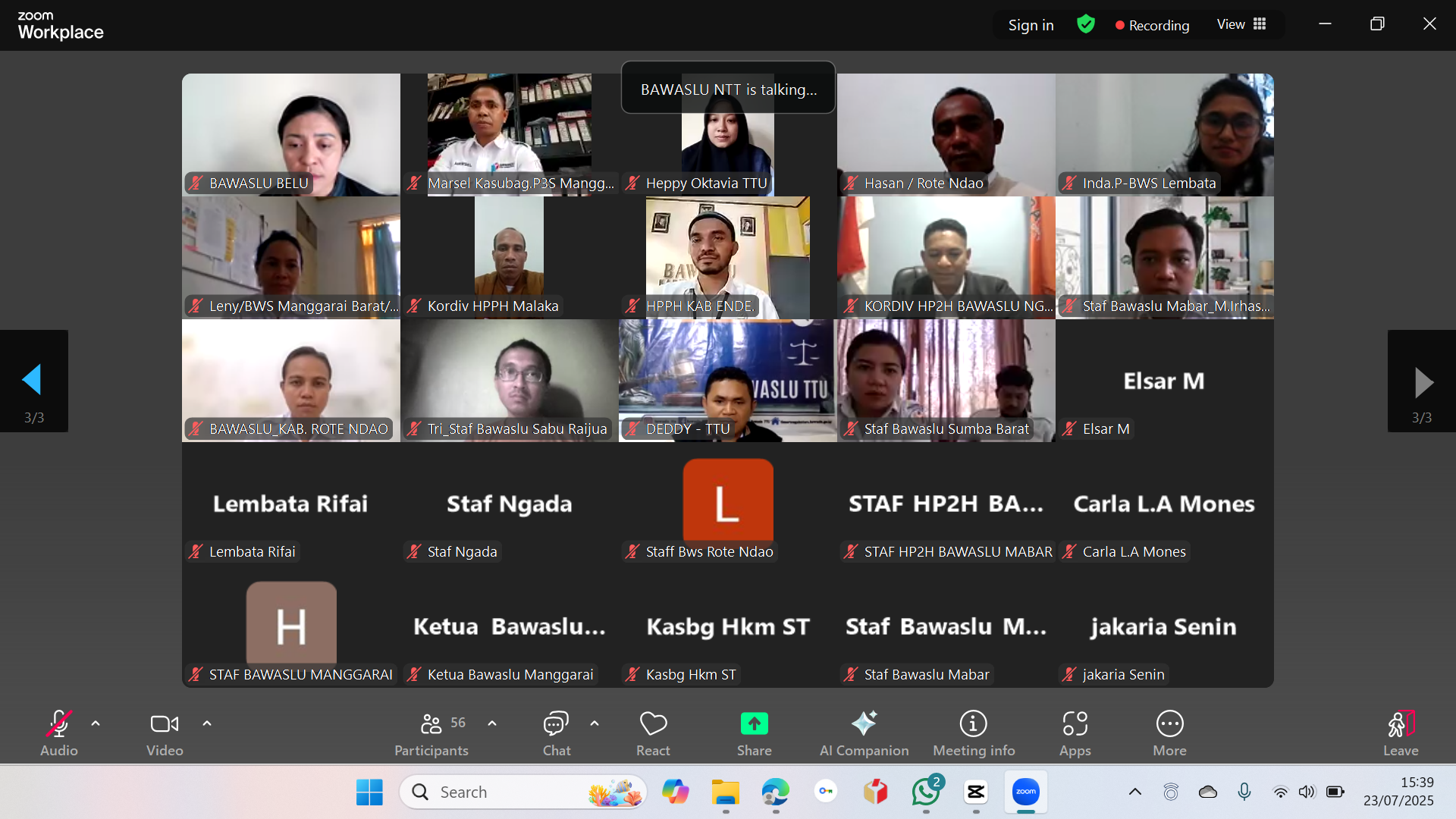
Task: Open Participants list icon
Action: tap(431, 724)
